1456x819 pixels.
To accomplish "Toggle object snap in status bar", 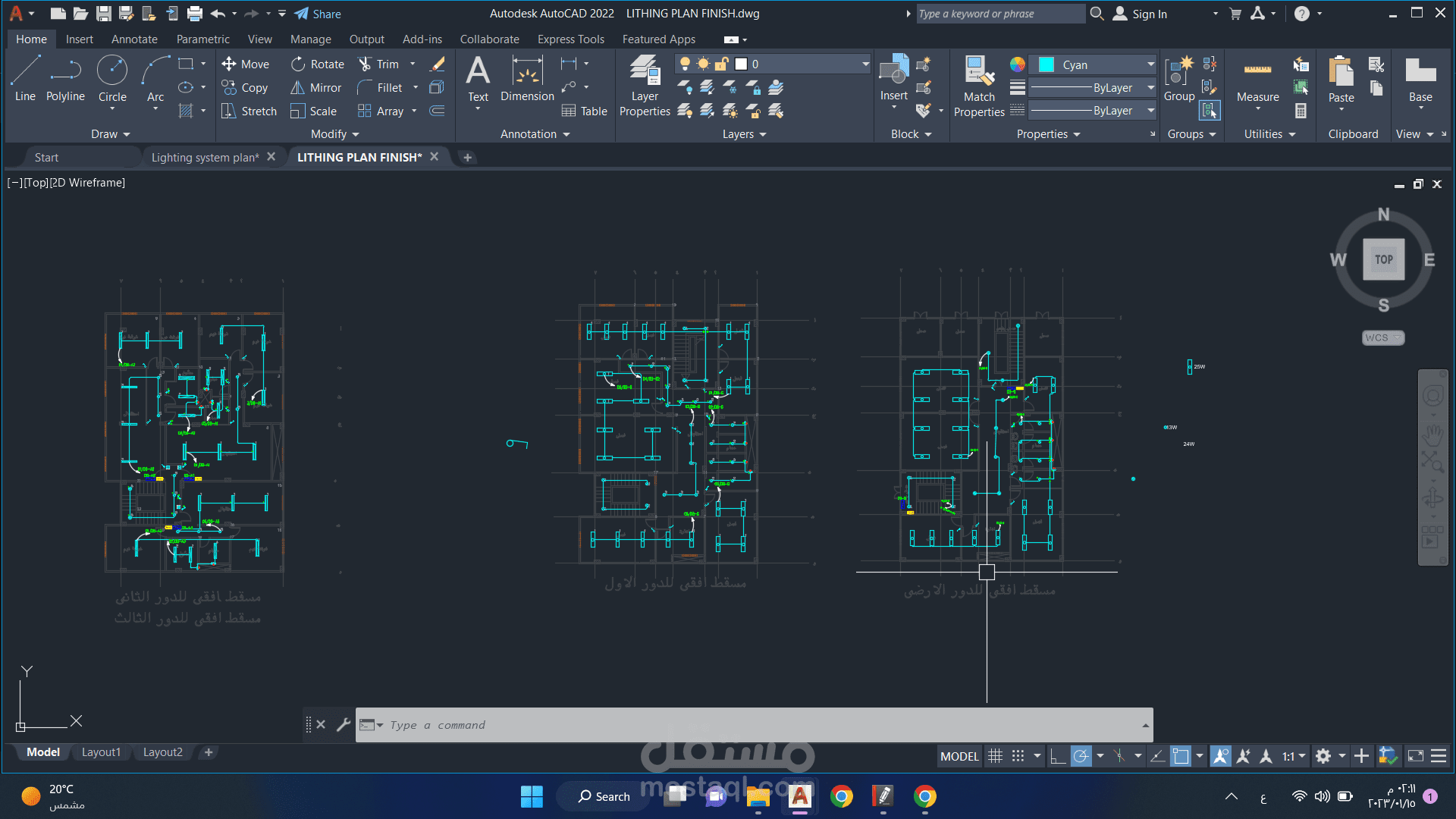I will click(1180, 756).
